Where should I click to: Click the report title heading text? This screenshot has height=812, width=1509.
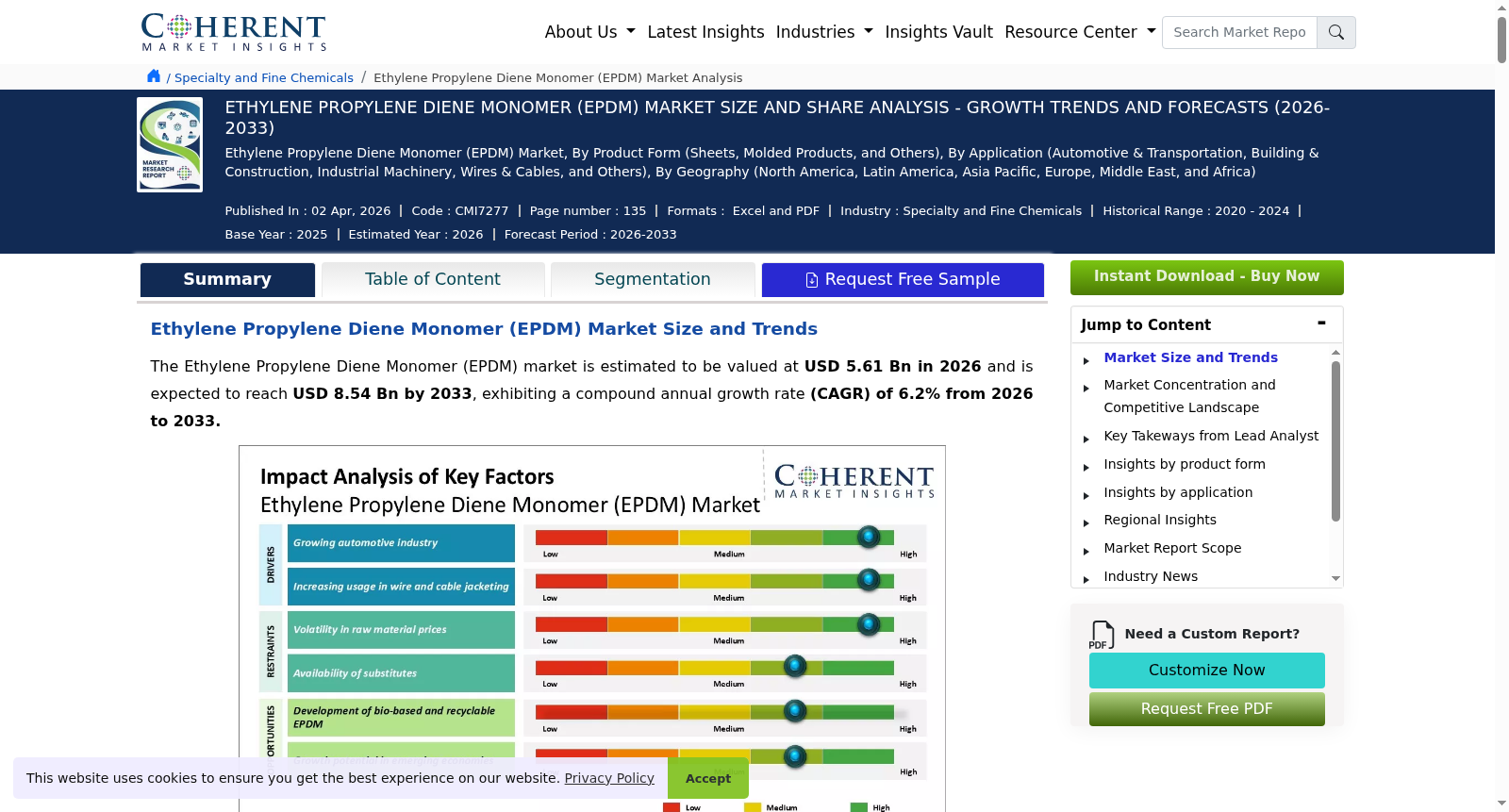(x=777, y=117)
